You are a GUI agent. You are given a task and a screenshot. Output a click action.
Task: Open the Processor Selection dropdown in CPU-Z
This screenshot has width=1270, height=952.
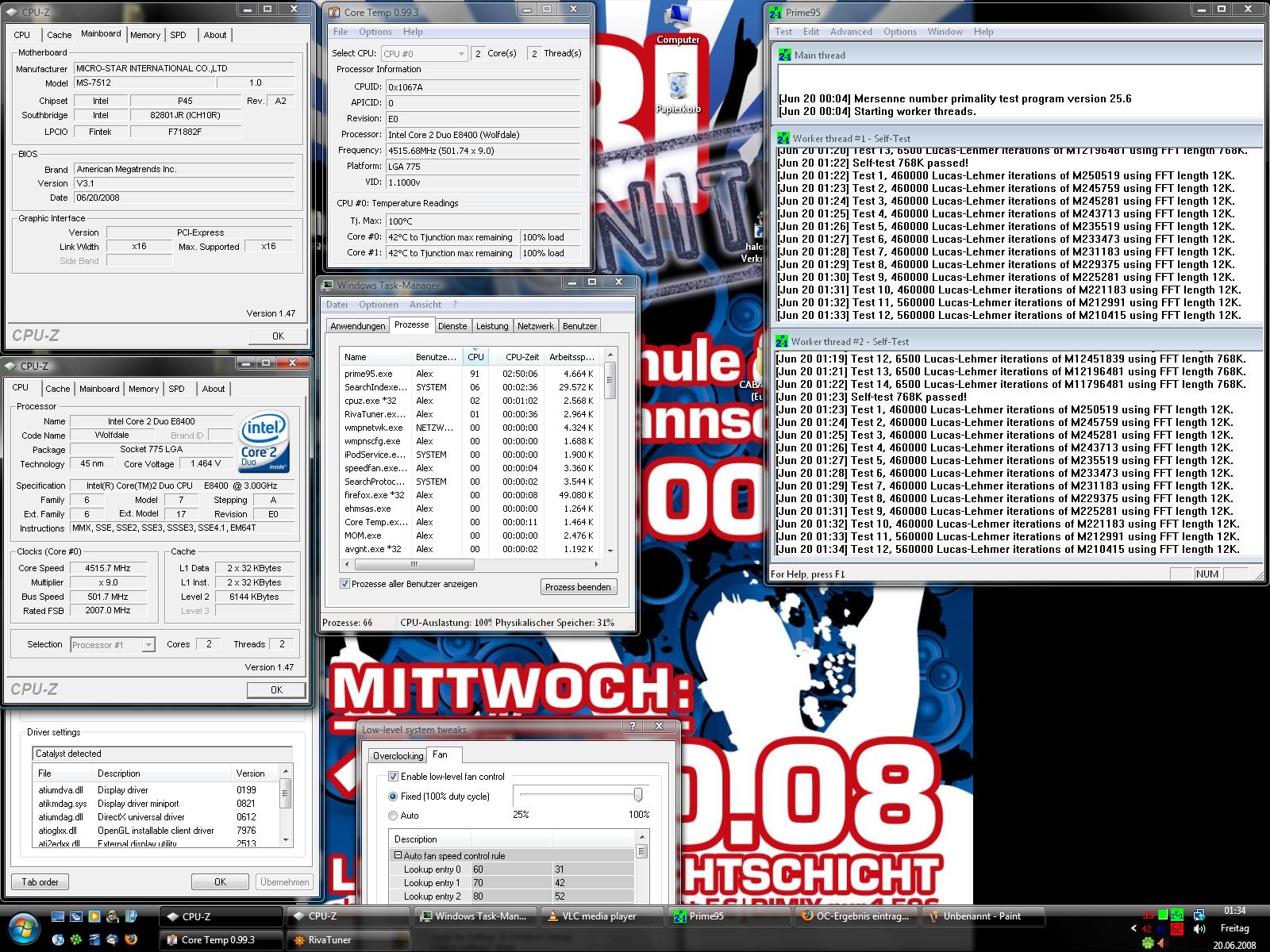click(x=112, y=645)
